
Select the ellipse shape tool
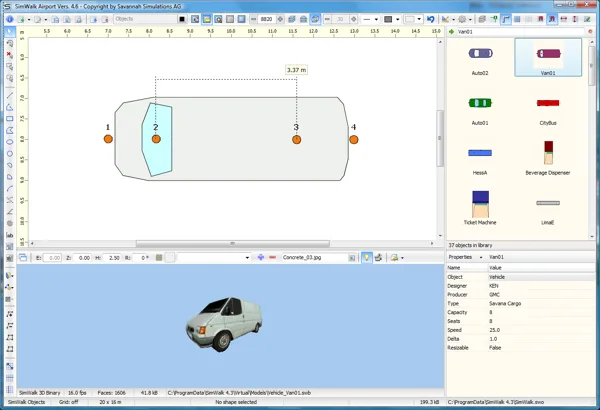pos(10,142)
